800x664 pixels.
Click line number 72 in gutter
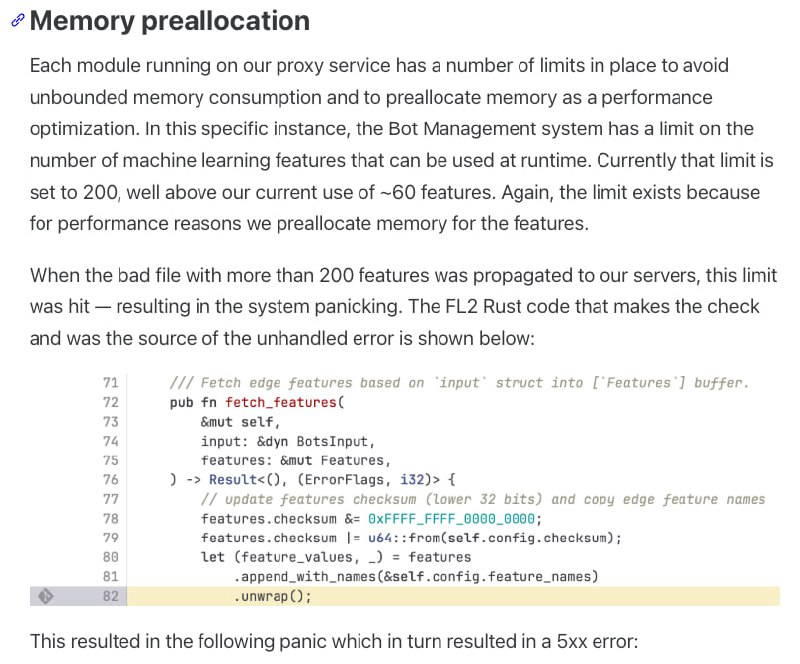click(x=110, y=403)
